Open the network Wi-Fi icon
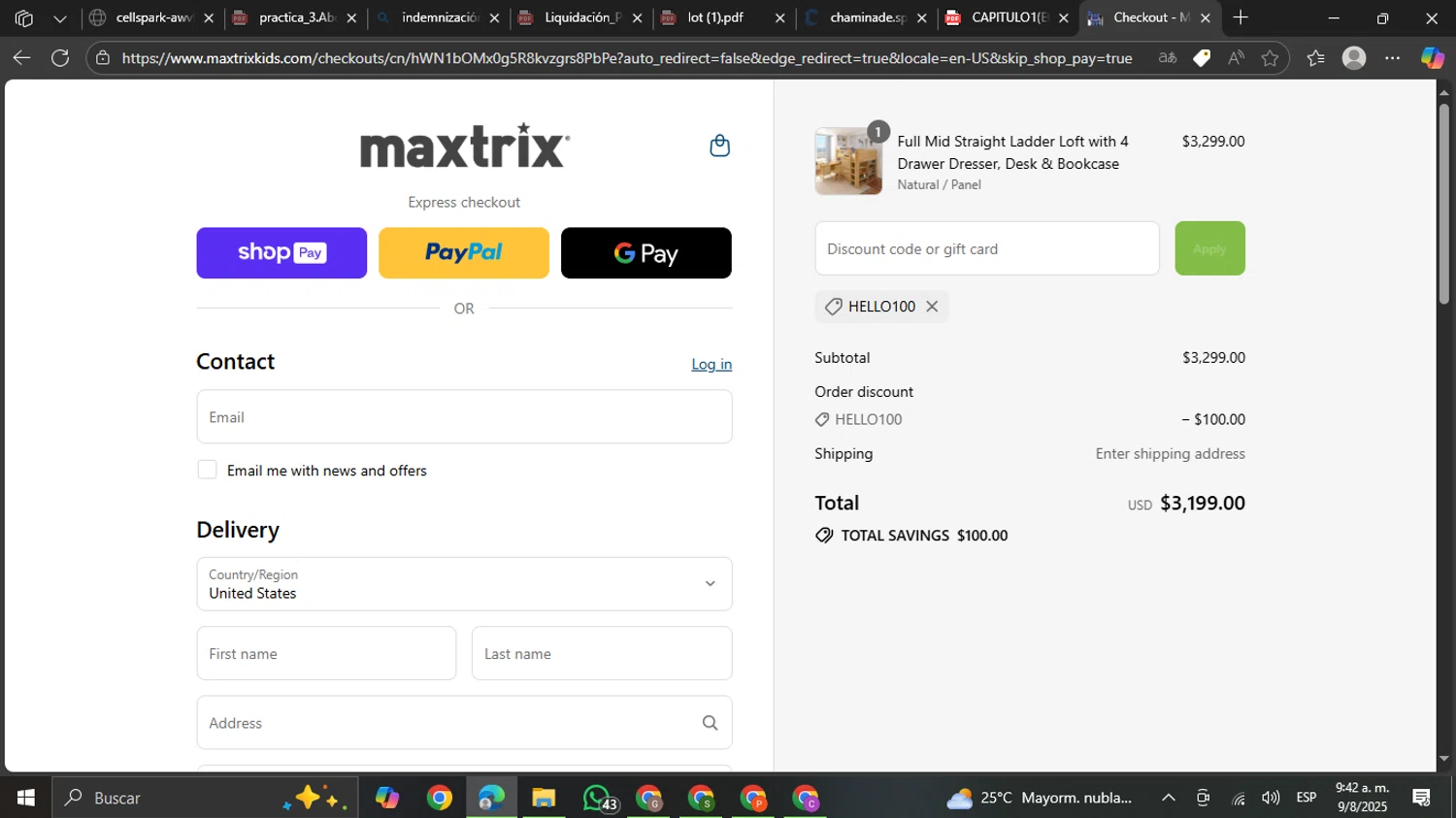1456x818 pixels. [x=1239, y=798]
